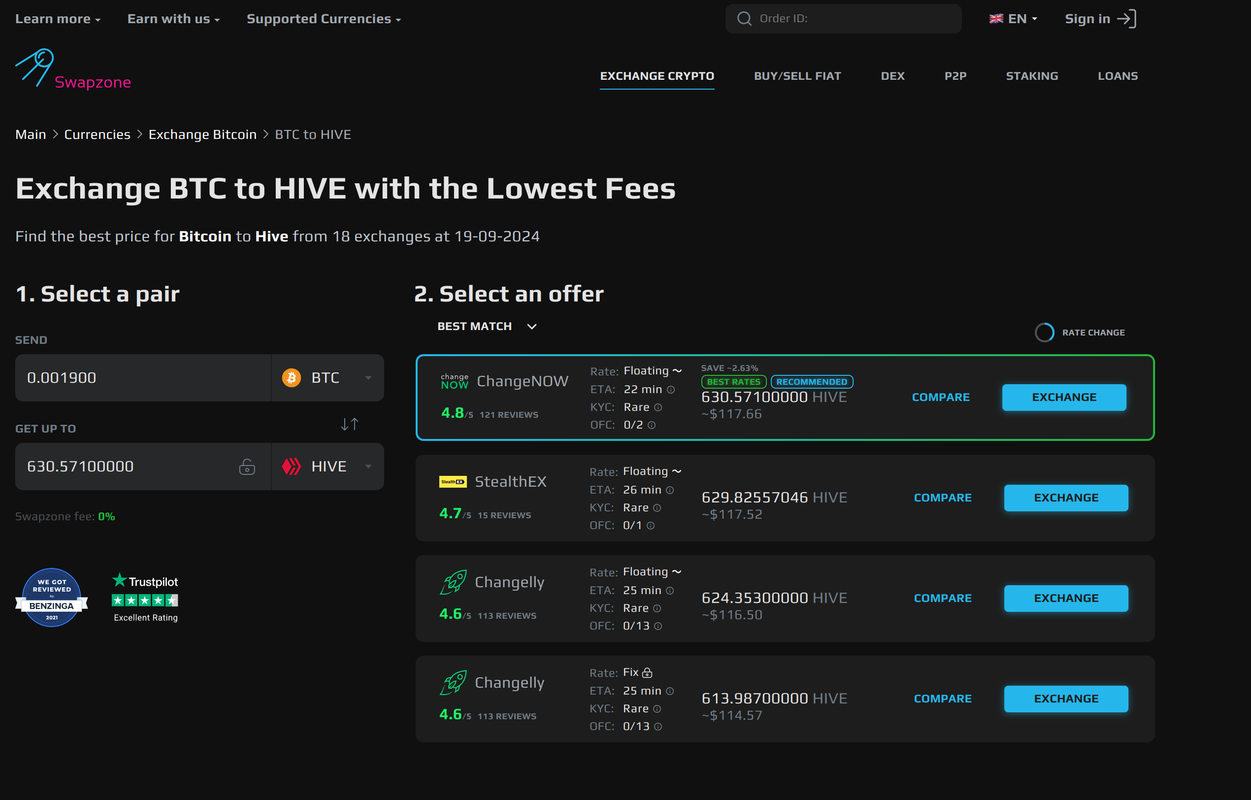Open the P2P tab
Image resolution: width=1251 pixels, height=800 pixels.
[x=955, y=76]
